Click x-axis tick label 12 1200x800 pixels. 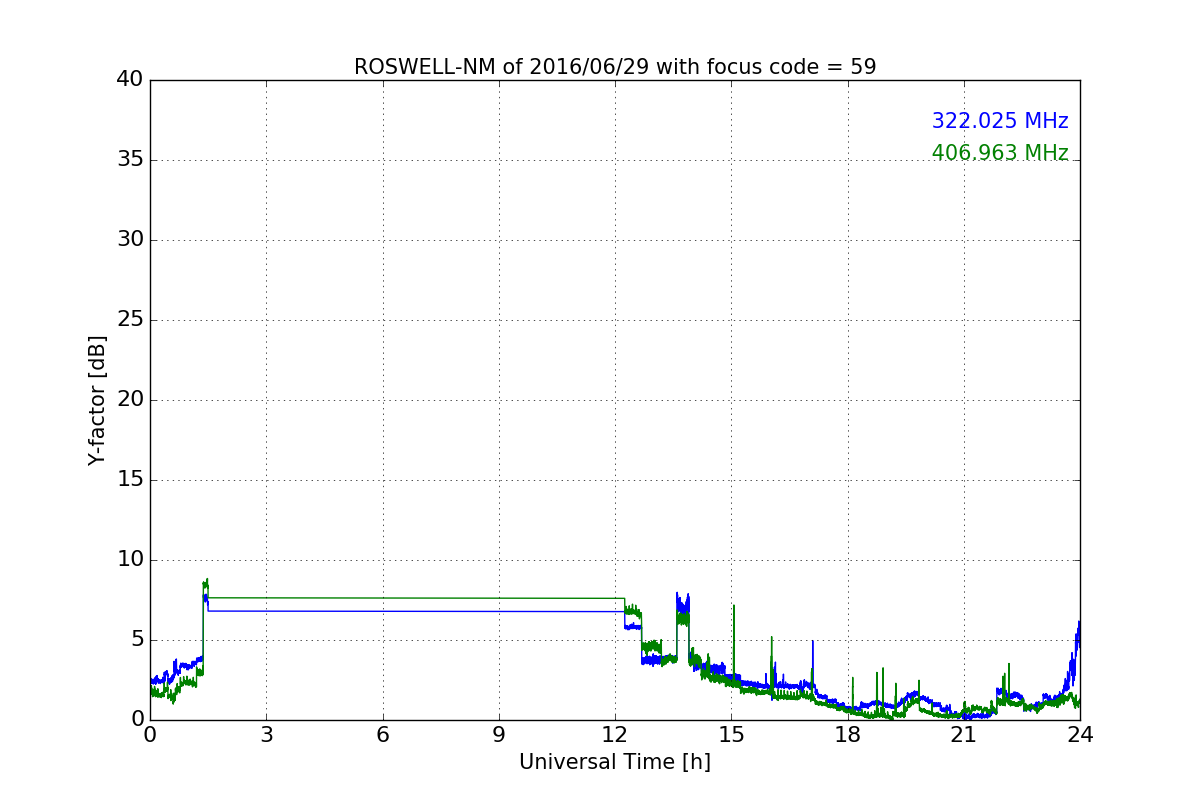pyautogui.click(x=615, y=734)
